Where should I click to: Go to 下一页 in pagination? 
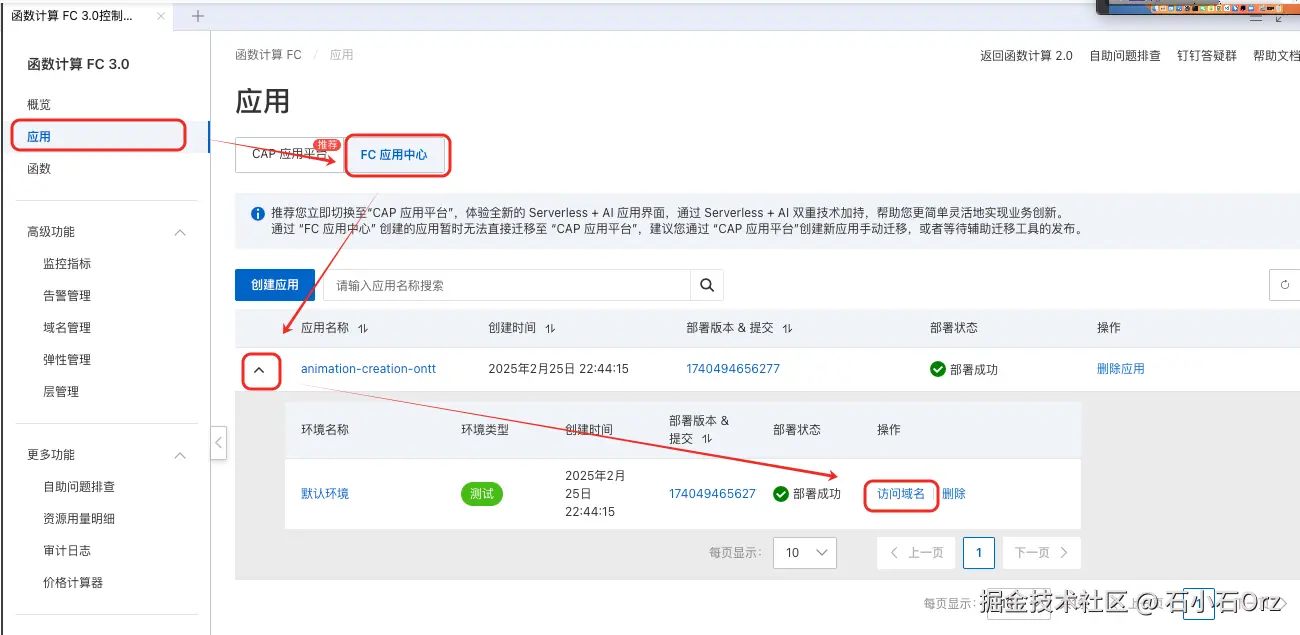tap(1041, 552)
